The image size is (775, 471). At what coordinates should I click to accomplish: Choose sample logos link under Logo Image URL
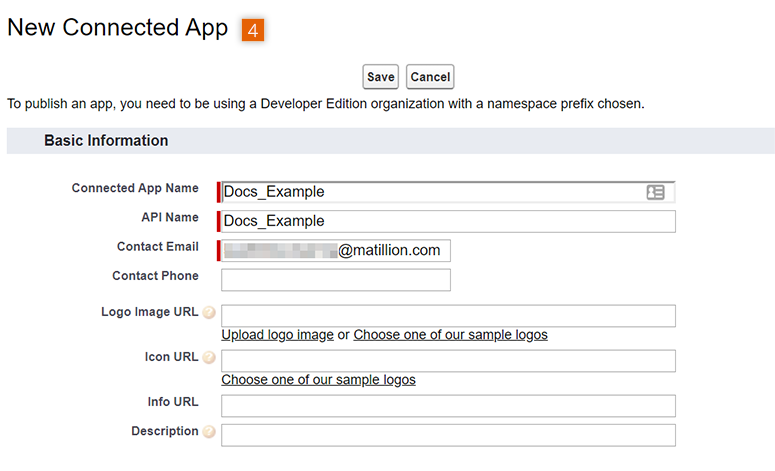[x=450, y=335]
